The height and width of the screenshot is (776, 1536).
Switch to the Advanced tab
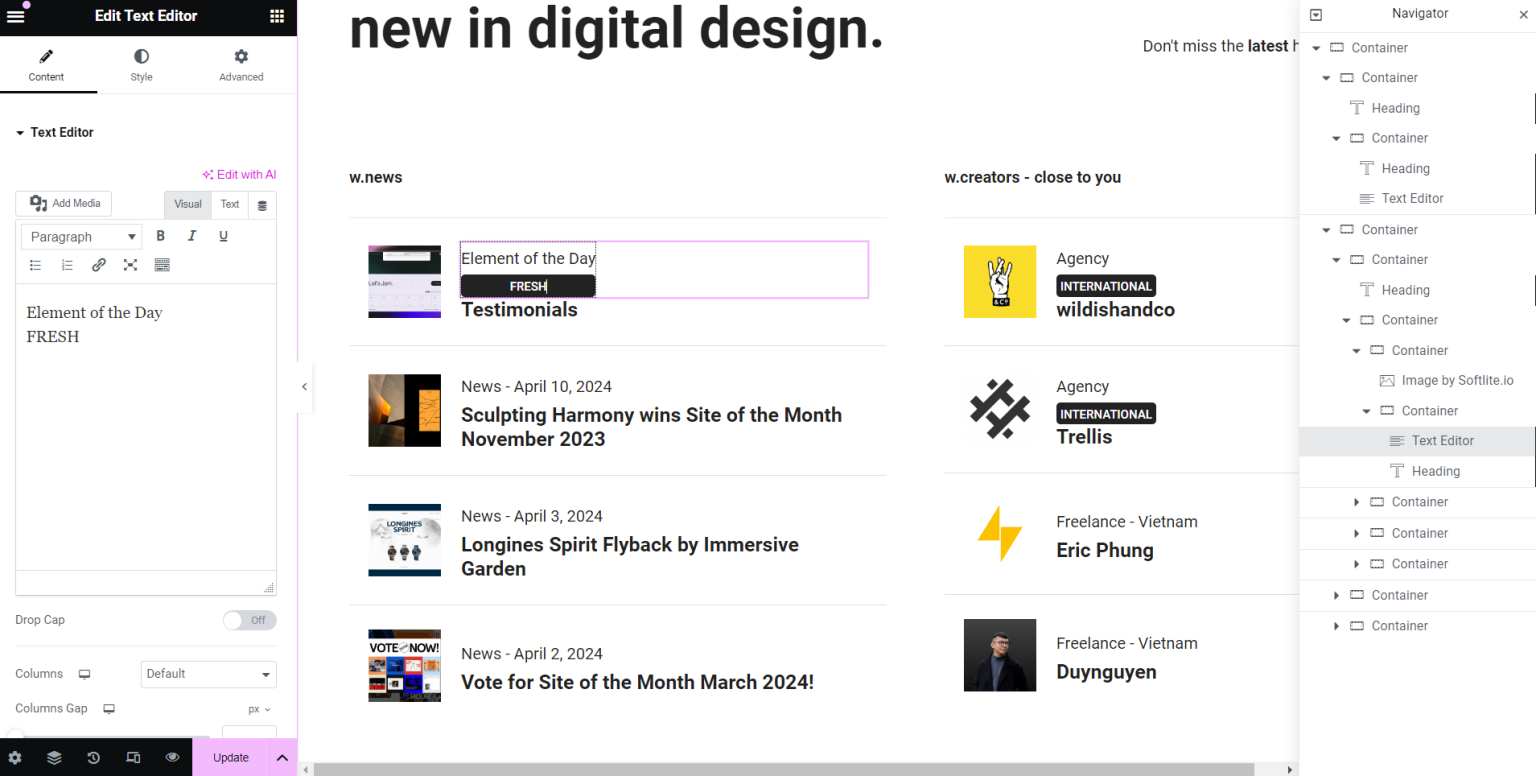coord(241,65)
